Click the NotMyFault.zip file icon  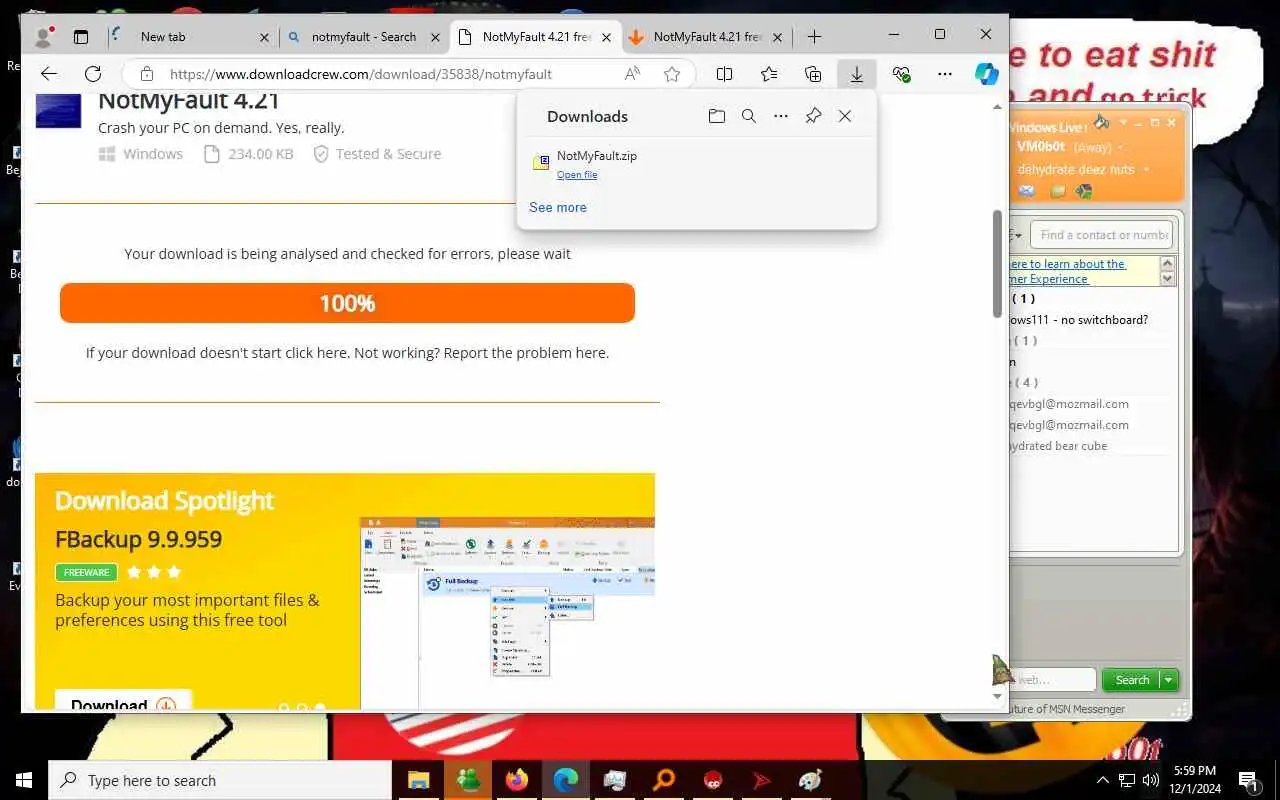[541, 163]
